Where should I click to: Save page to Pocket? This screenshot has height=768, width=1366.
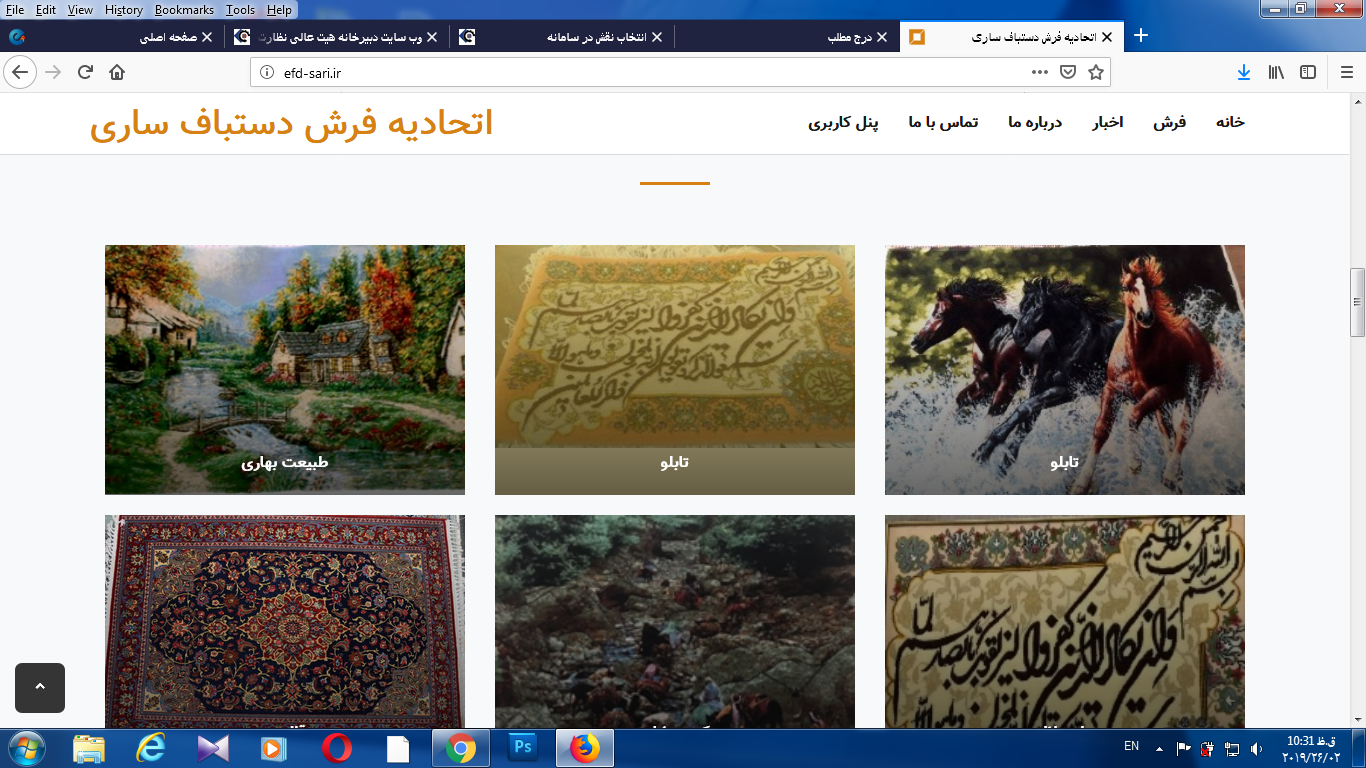1067,72
